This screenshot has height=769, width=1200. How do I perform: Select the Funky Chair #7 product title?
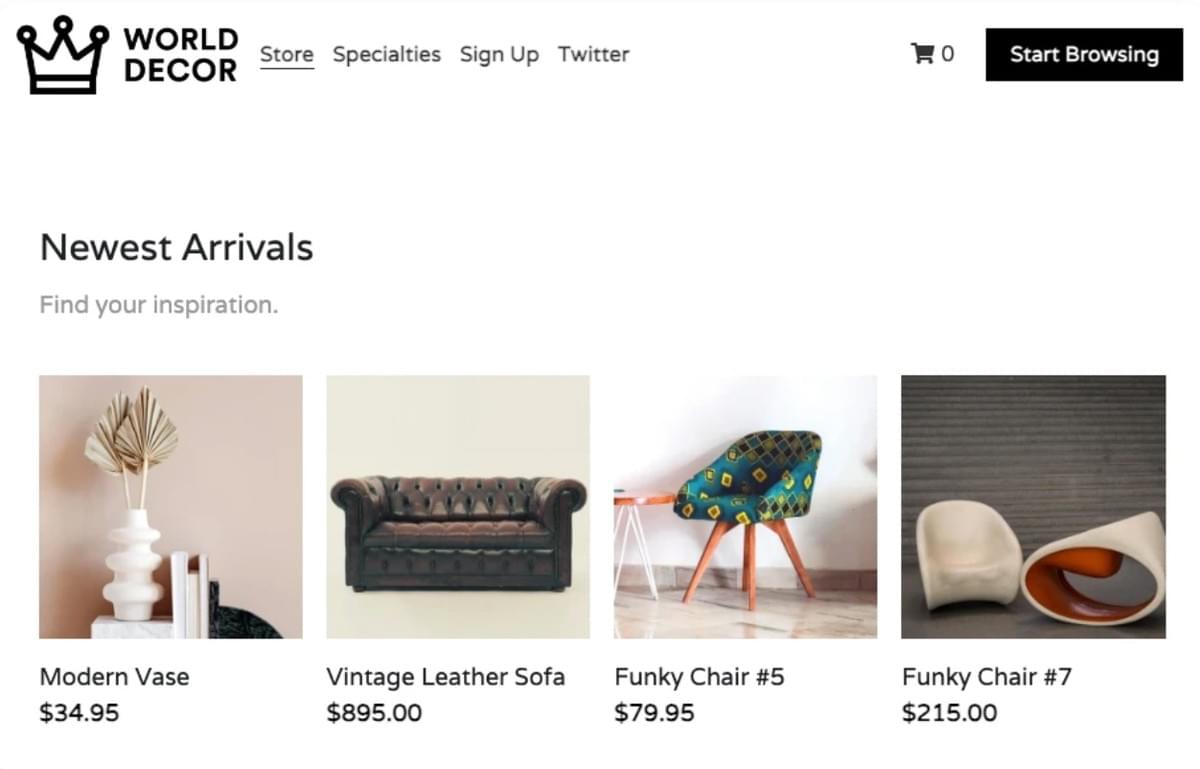point(987,677)
